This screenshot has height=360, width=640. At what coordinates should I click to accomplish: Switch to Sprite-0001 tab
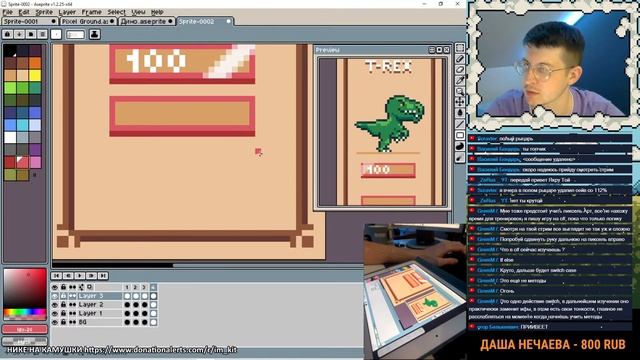pyautogui.click(x=30, y=21)
